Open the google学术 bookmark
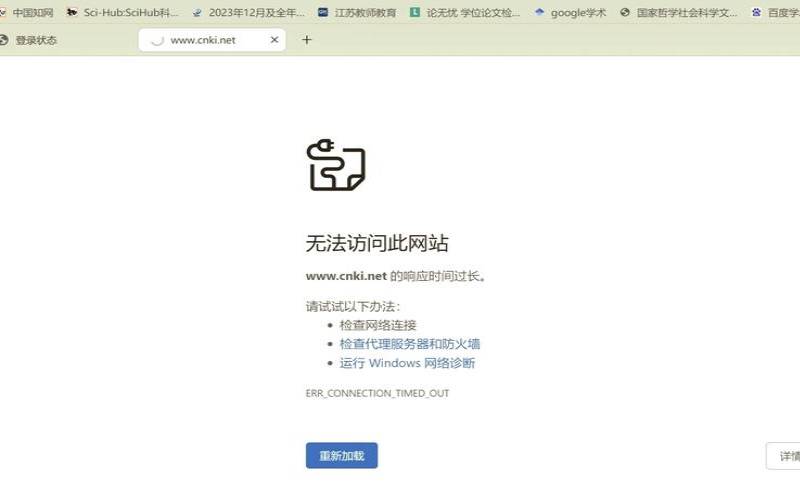800x500 pixels. 570,12
